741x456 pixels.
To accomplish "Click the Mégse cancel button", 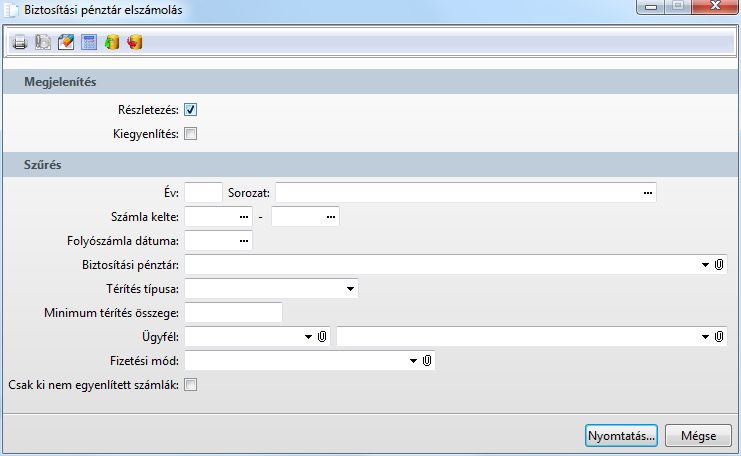I will coord(698,436).
